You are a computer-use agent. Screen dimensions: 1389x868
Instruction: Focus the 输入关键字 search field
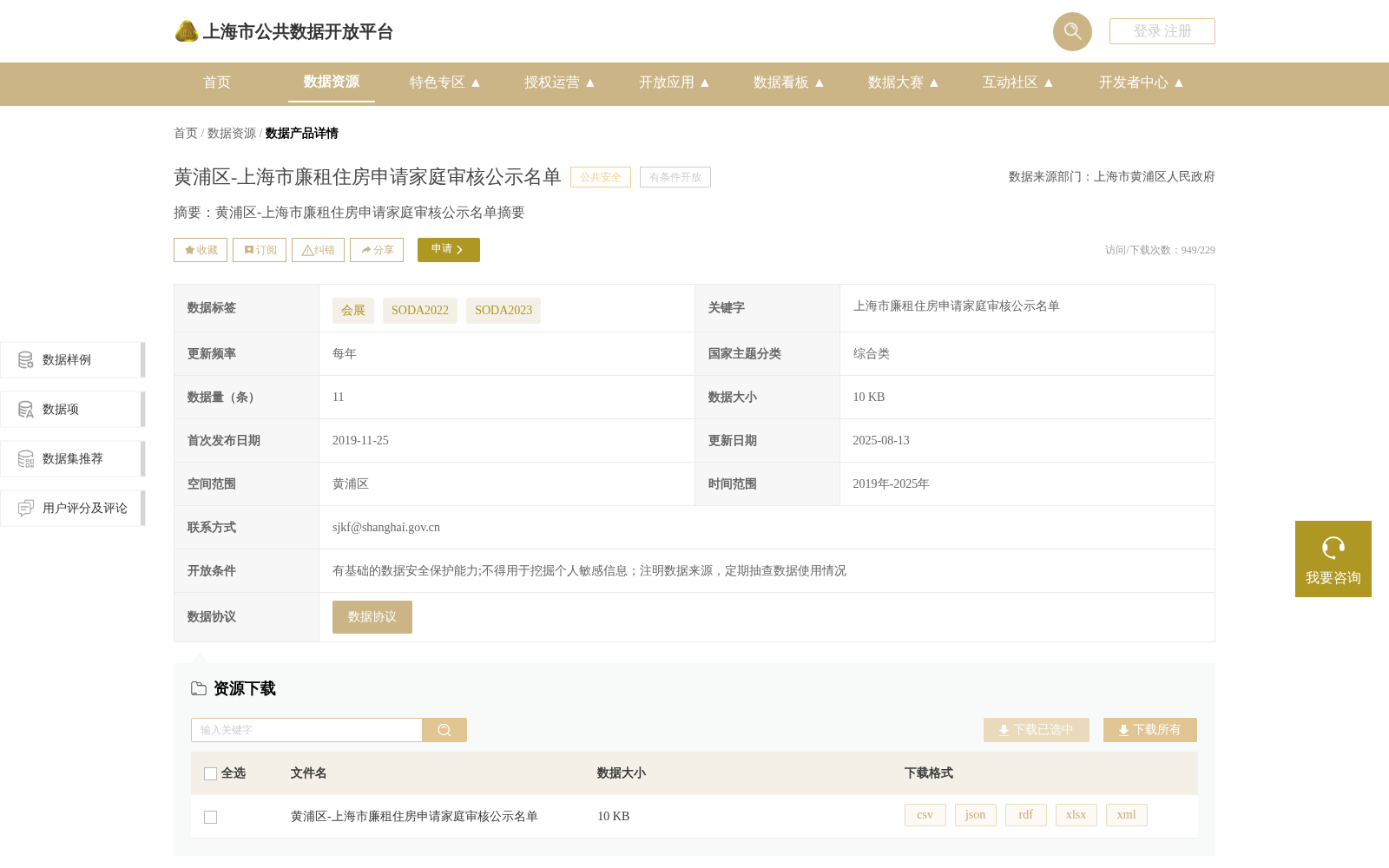306,730
